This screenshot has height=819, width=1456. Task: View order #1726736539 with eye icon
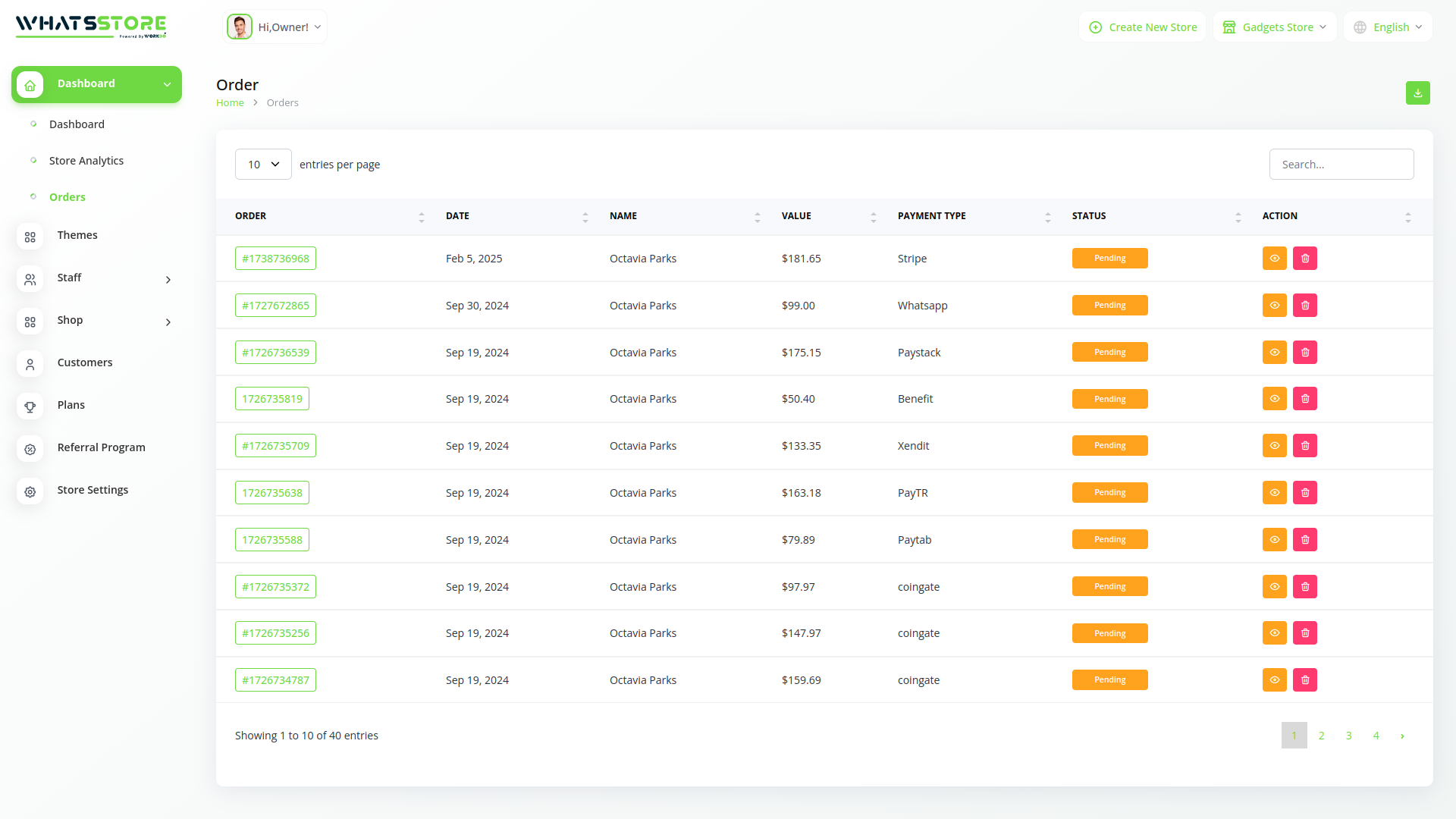(x=1274, y=353)
